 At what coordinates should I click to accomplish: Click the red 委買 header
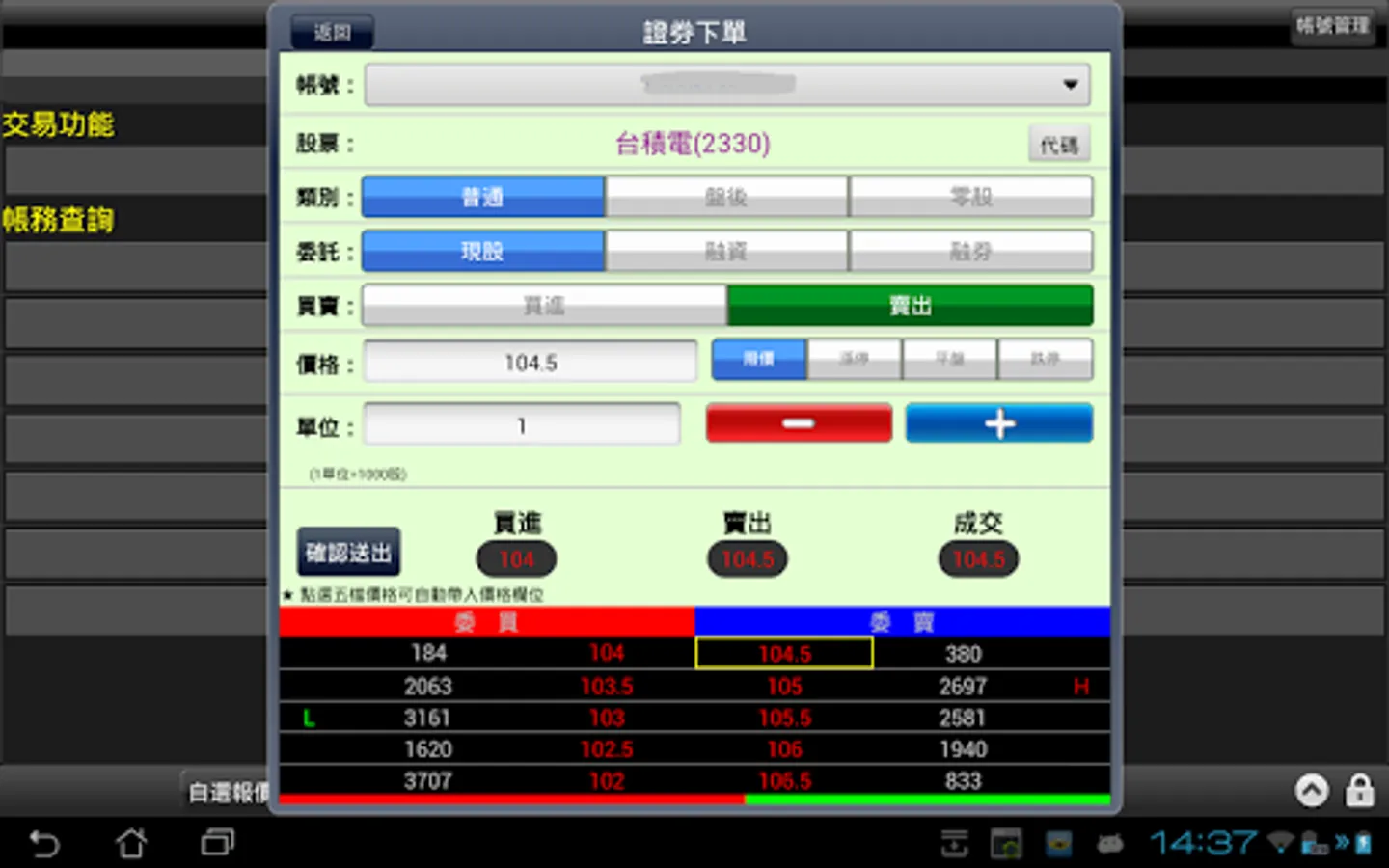(x=487, y=622)
